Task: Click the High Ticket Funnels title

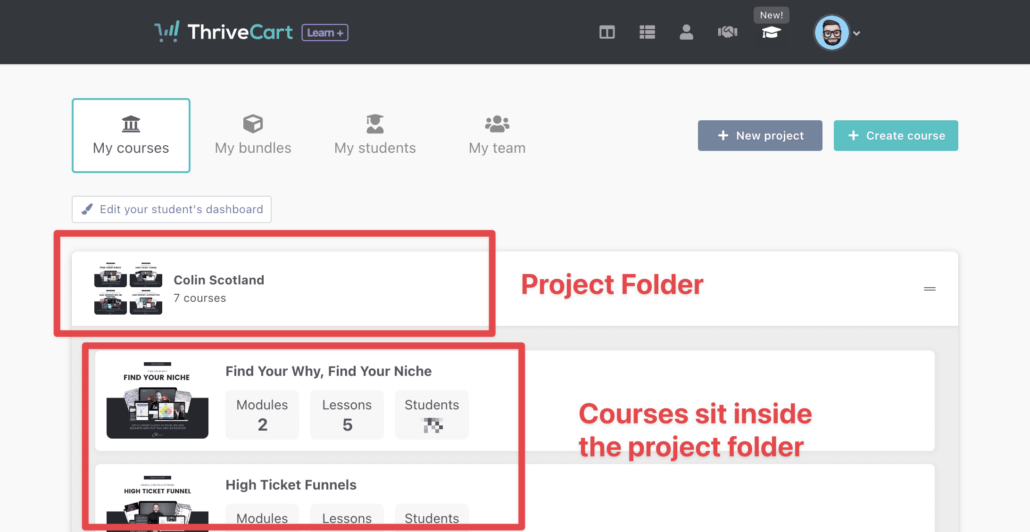Action: tap(291, 485)
